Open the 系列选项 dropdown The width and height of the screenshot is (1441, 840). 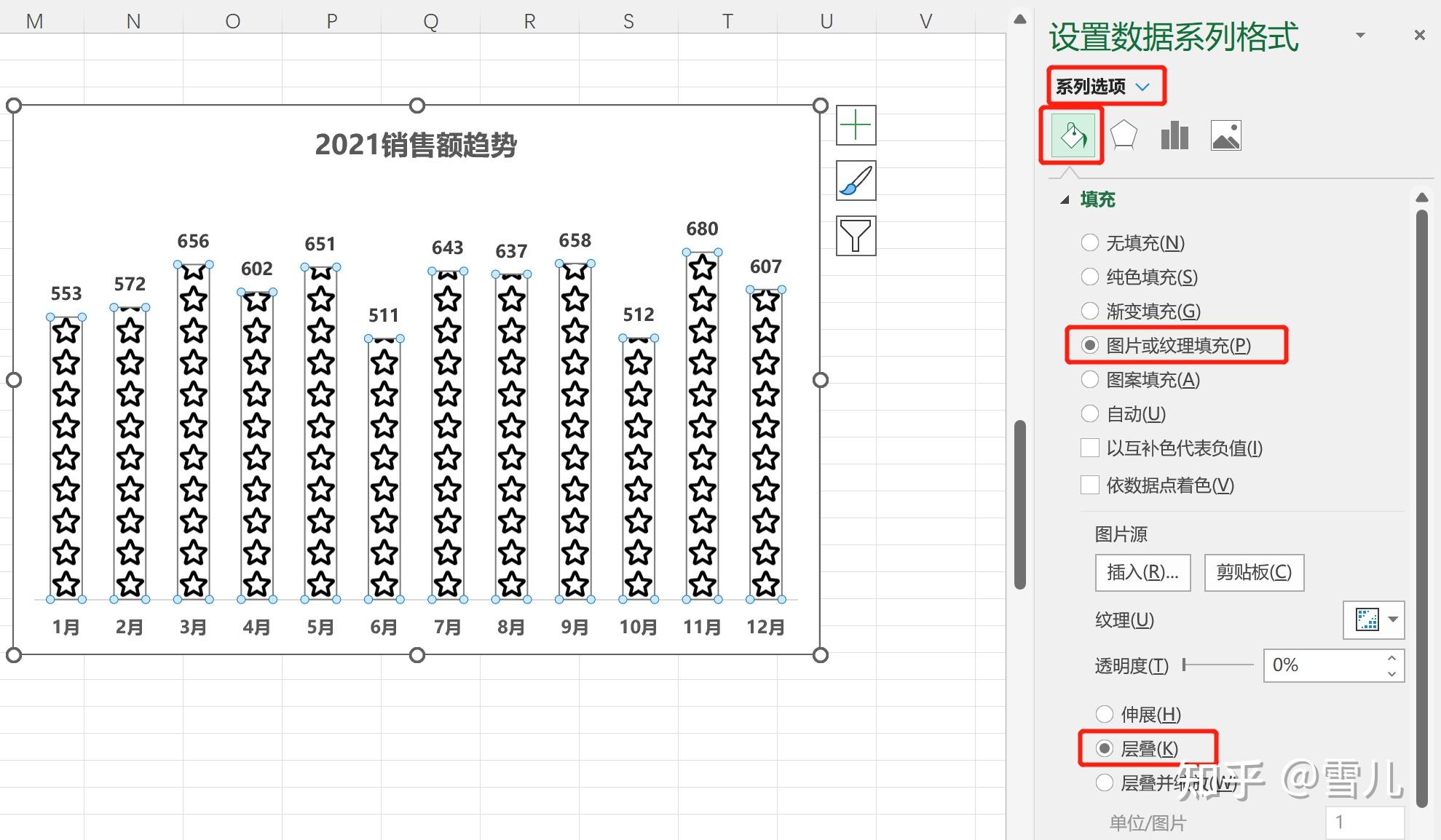(x=1104, y=87)
